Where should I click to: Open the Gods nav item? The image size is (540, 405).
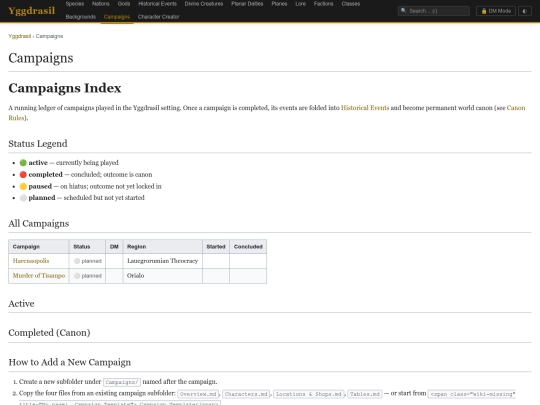pyautogui.click(x=124, y=4)
